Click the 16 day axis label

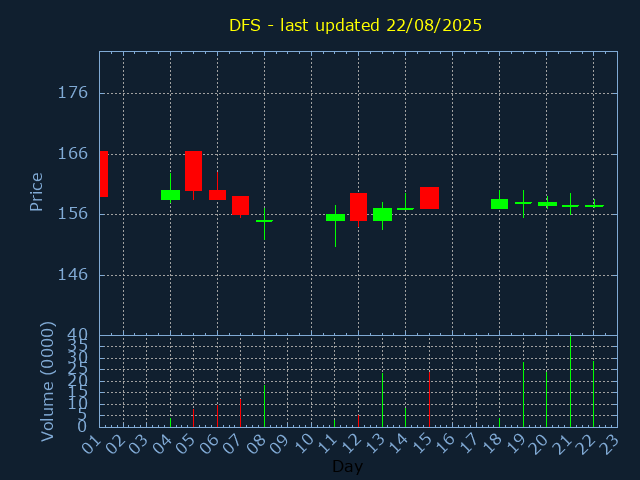(x=444, y=444)
